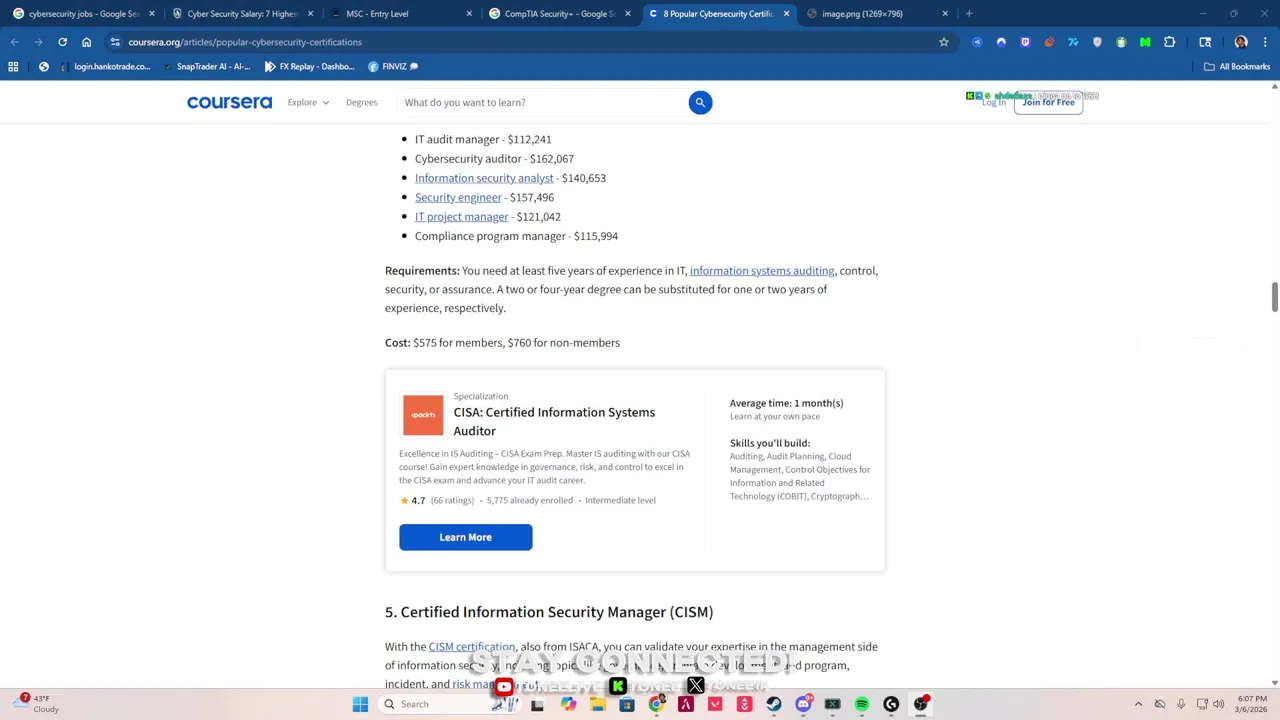1280x720 pixels.
Task: Click the site info icon in address bar
Action: pos(115,42)
